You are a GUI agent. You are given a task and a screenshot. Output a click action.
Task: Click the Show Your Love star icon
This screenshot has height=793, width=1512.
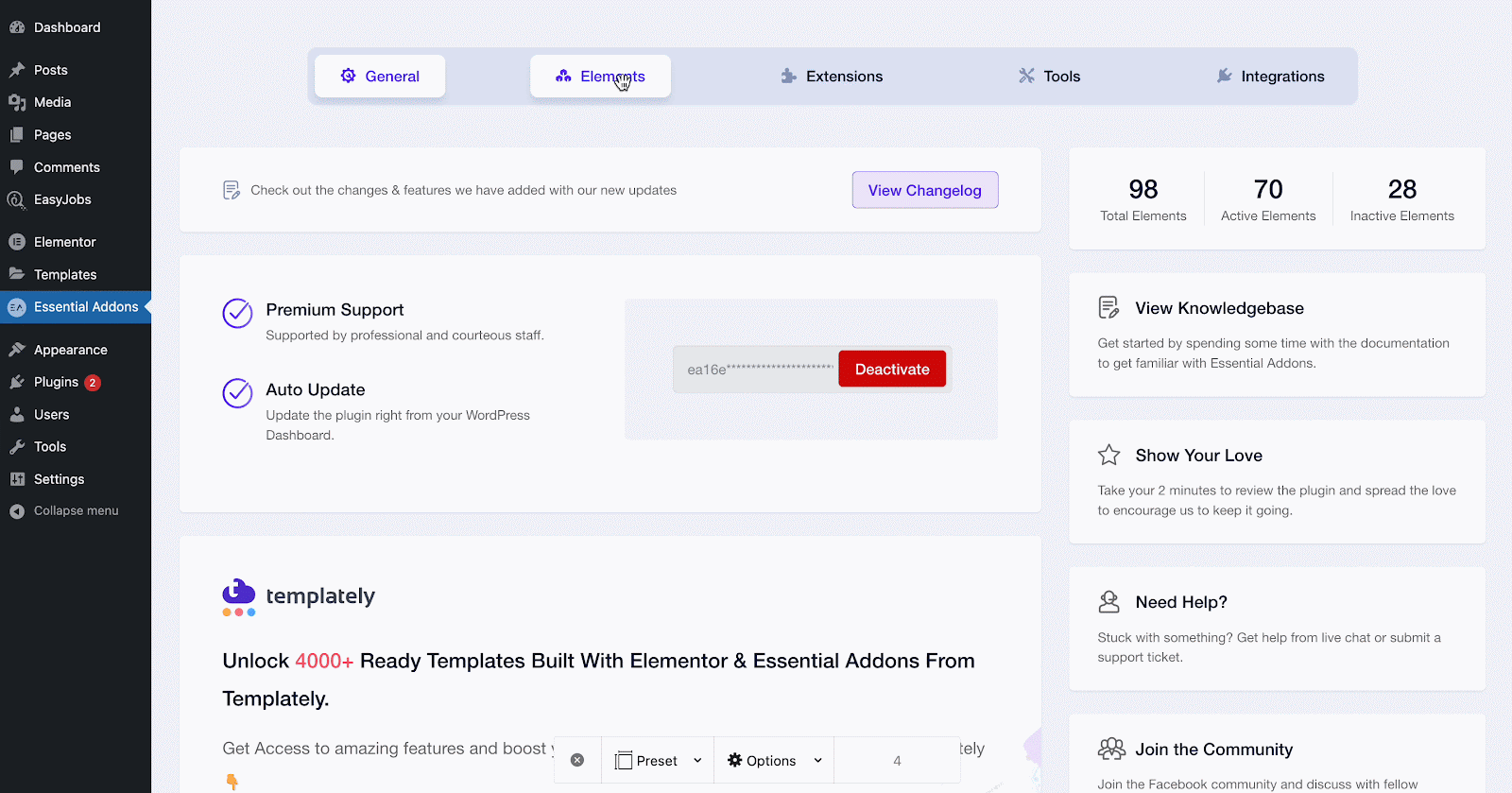pyautogui.click(x=1108, y=456)
